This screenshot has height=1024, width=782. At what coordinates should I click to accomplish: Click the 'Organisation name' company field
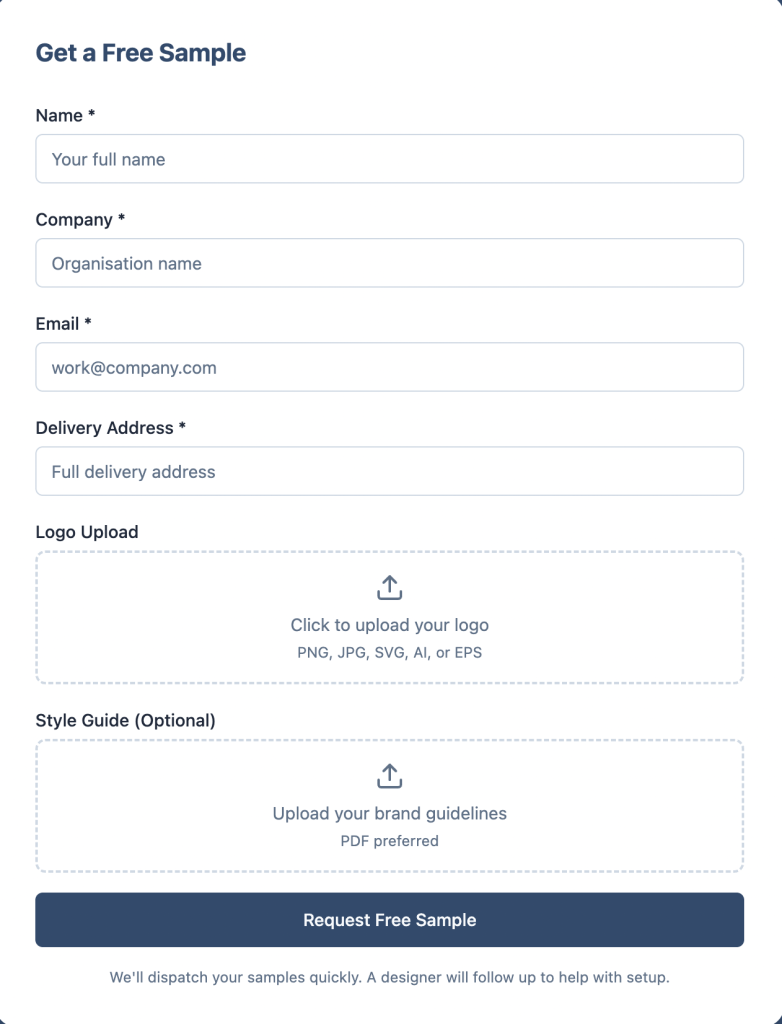click(x=389, y=263)
